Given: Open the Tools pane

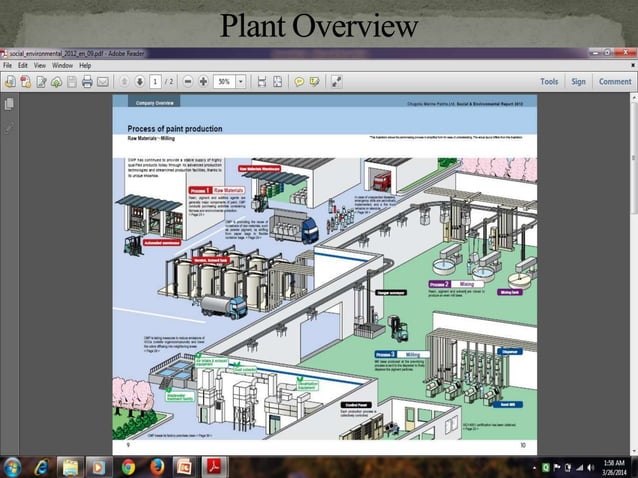Looking at the screenshot, I should pyautogui.click(x=549, y=81).
